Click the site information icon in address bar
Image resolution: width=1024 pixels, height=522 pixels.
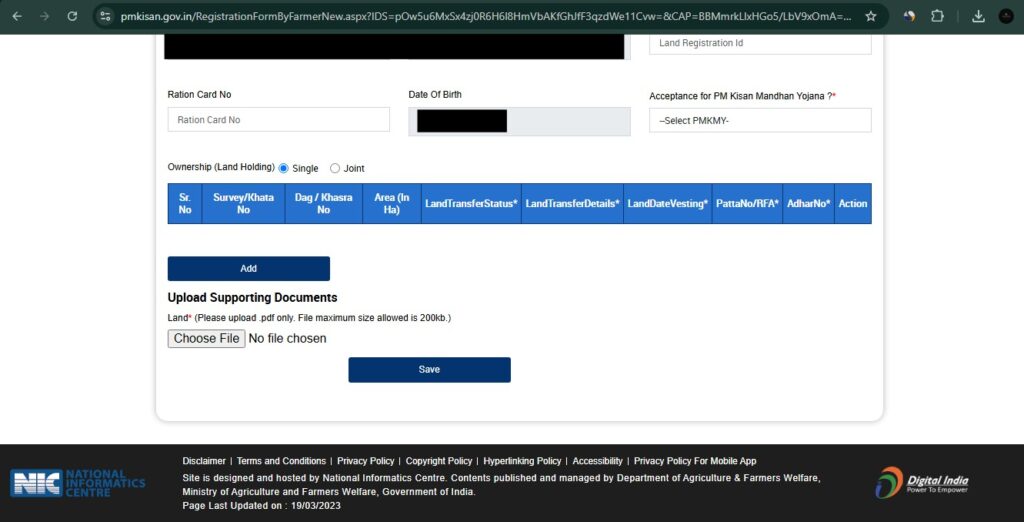click(105, 16)
